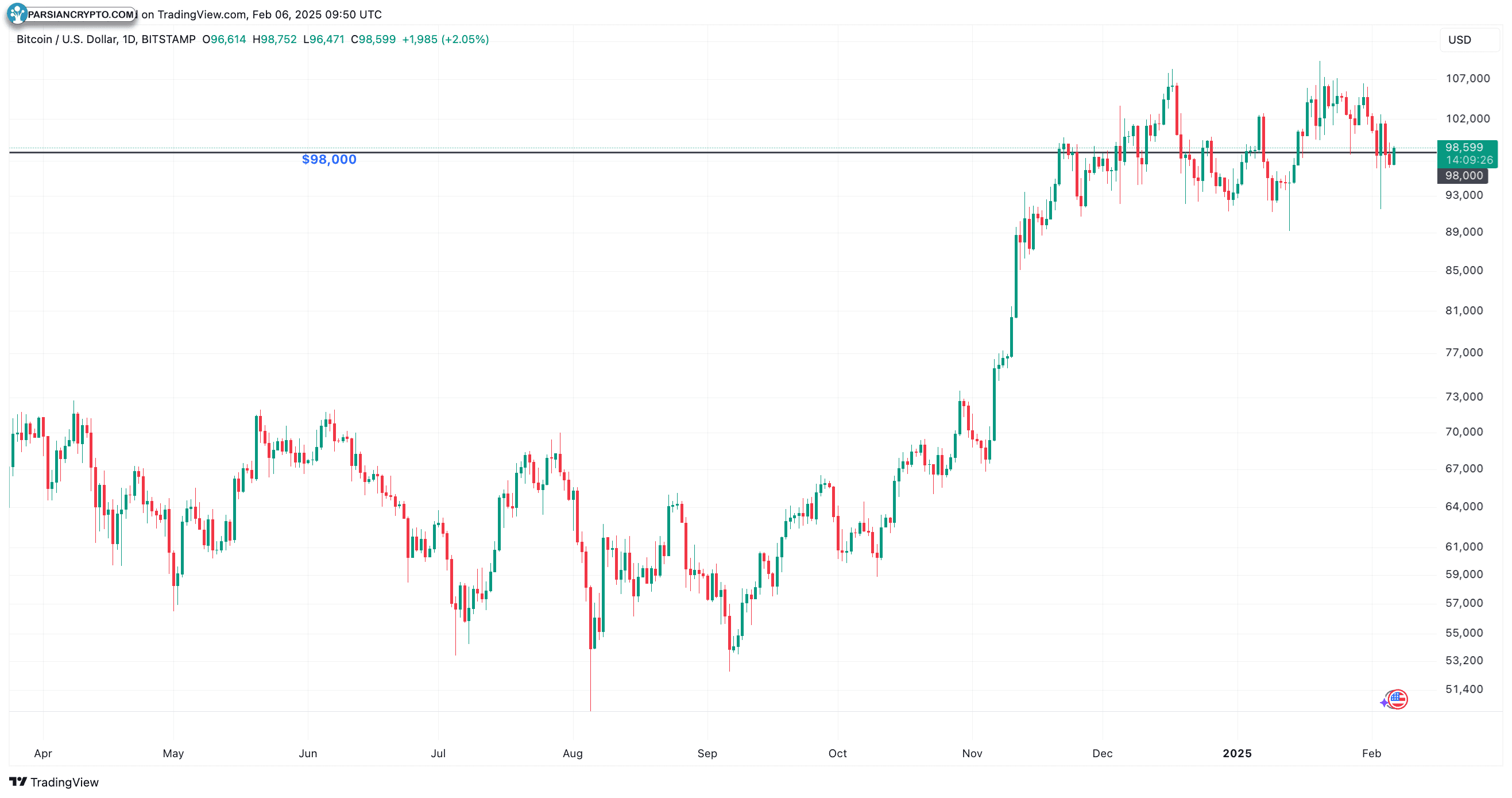Click the 51,400 price axis label
The width and height of the screenshot is (1512, 798).
click(1464, 690)
